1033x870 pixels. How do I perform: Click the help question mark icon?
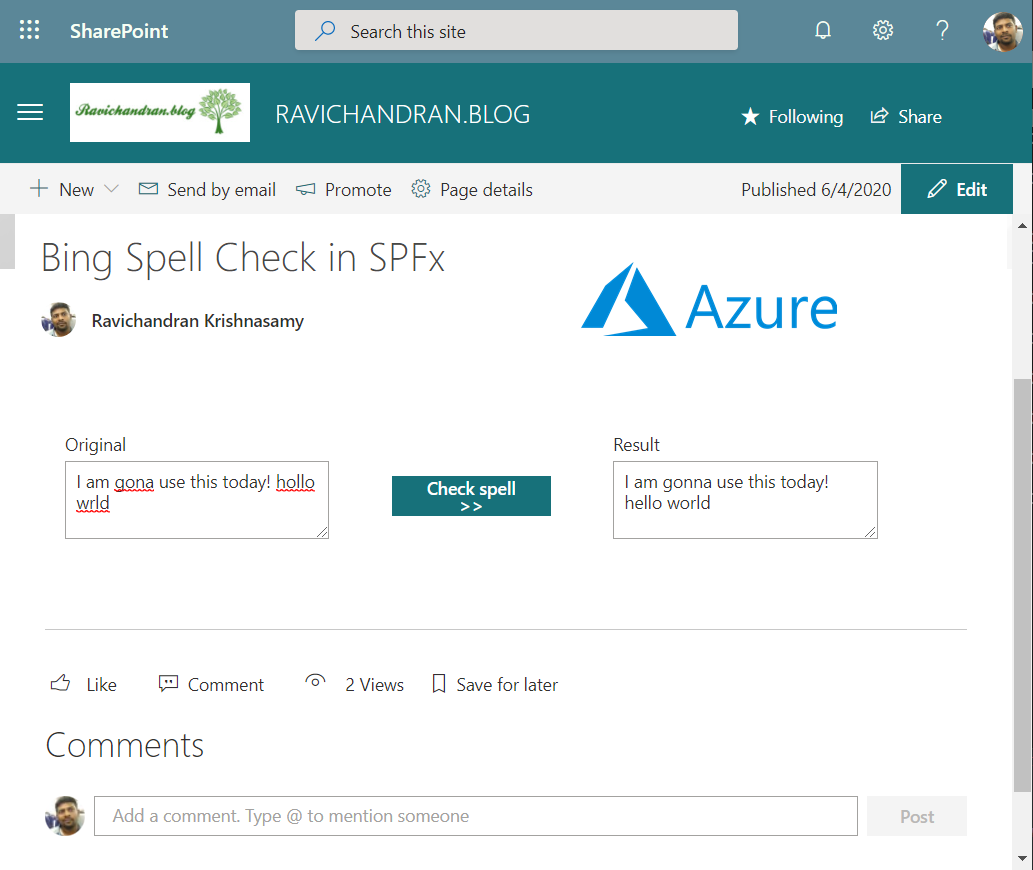coord(942,31)
